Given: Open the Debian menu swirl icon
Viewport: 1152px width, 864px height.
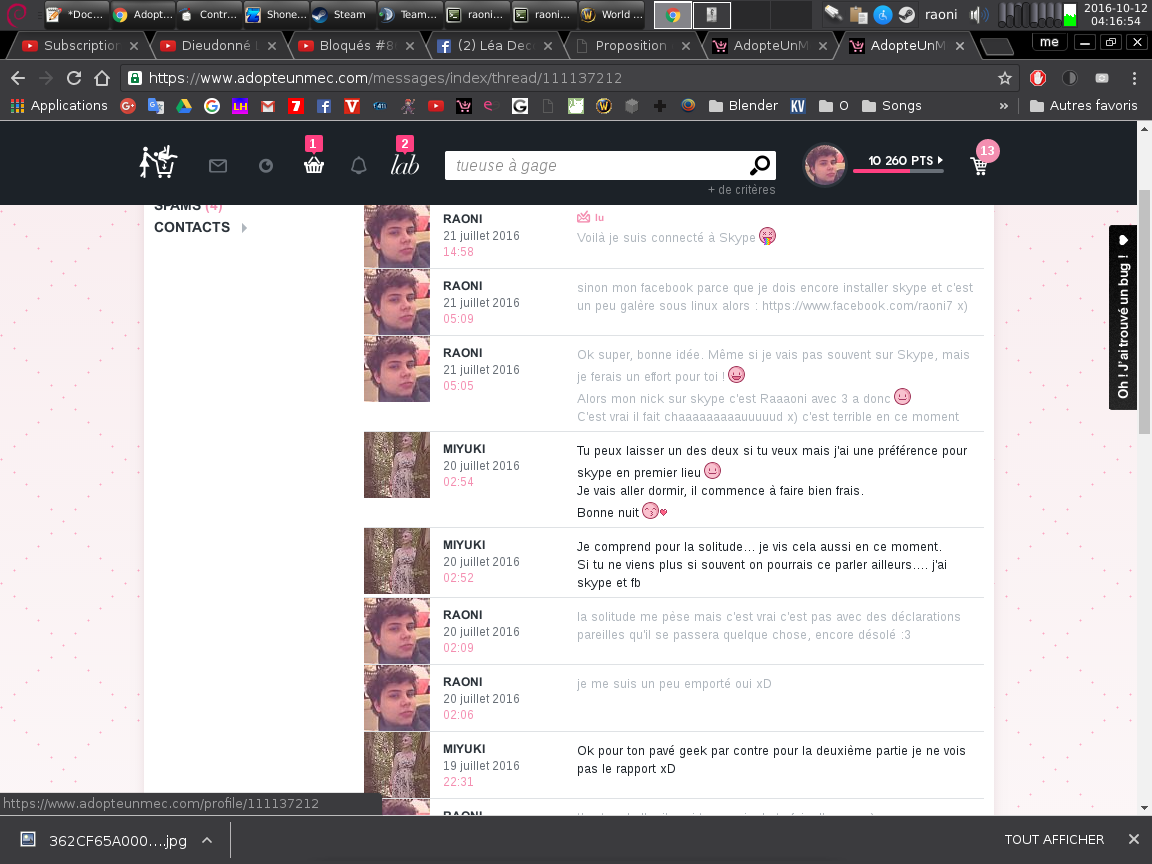Looking at the screenshot, I should 16,13.
